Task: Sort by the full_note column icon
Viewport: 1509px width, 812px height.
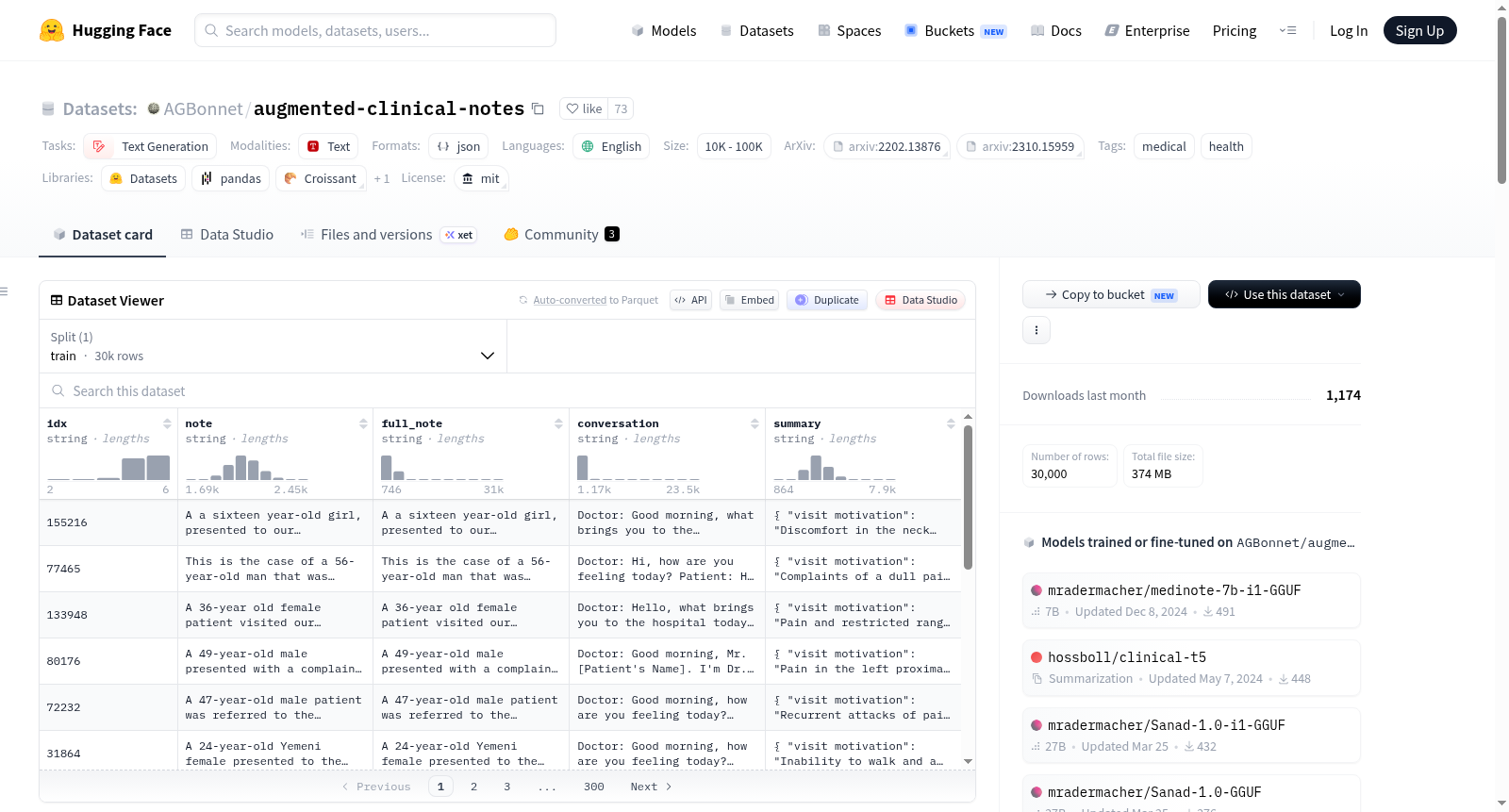Action: [x=559, y=423]
